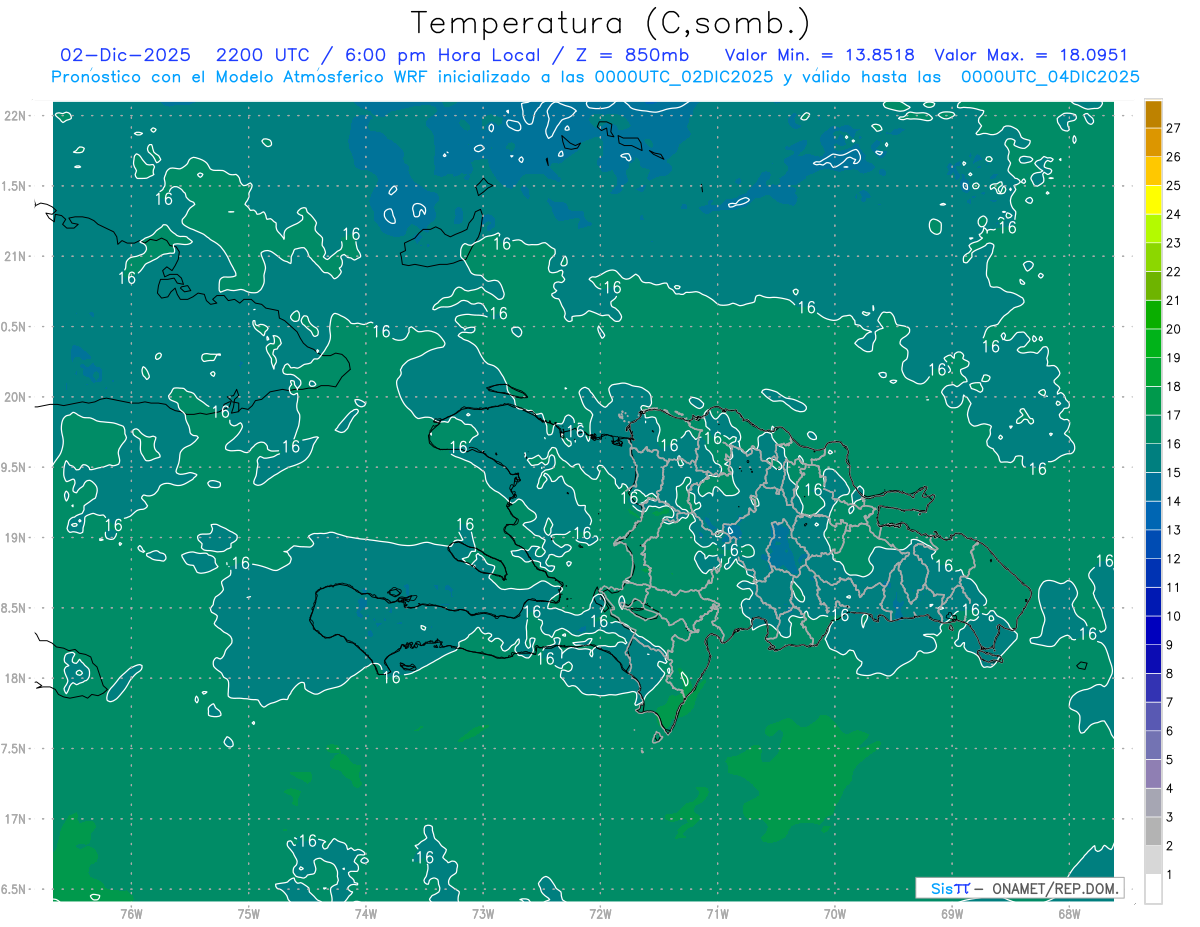Click the '75W' longitude axis label
The width and height of the screenshot is (1200, 927).
point(249,913)
